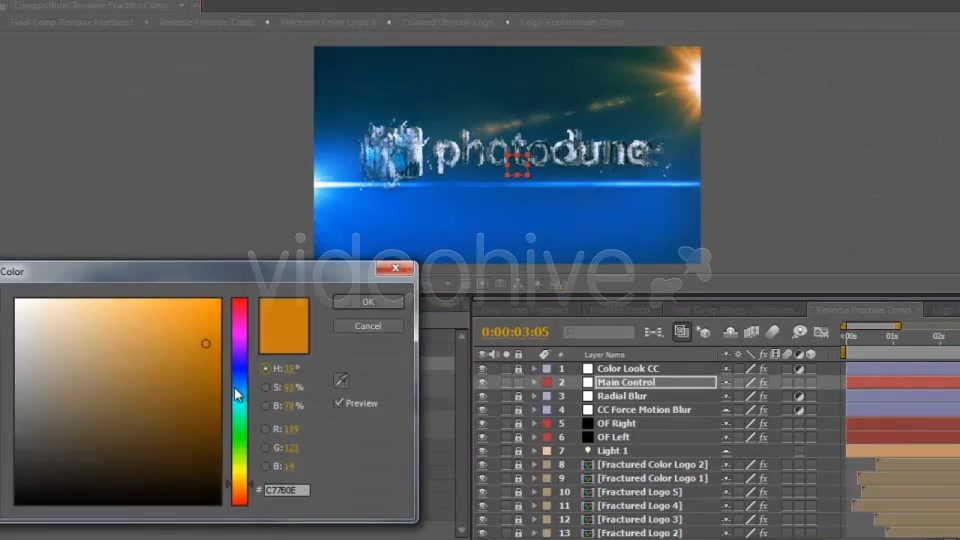Select the Hue H radio button

[x=265, y=369]
